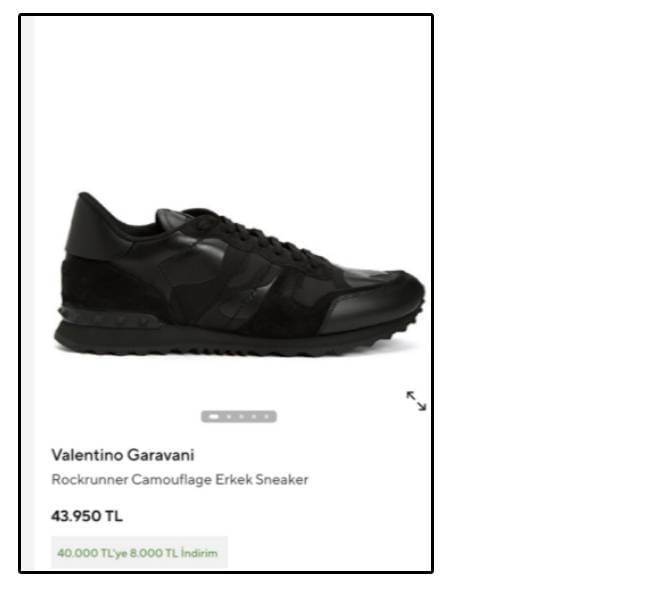Click the word Sneaker in the product title
The height and width of the screenshot is (592, 650).
click(x=282, y=480)
